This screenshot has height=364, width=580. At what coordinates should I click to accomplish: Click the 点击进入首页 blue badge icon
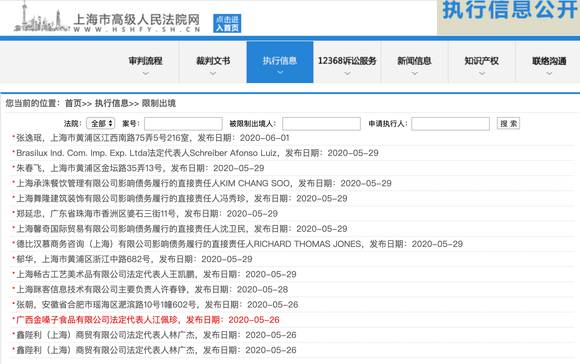coord(227,23)
